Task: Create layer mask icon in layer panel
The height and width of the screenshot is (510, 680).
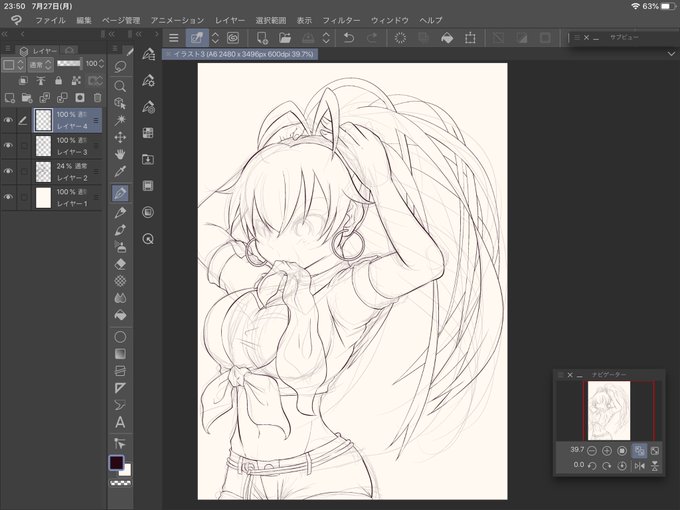Action: 80,98
